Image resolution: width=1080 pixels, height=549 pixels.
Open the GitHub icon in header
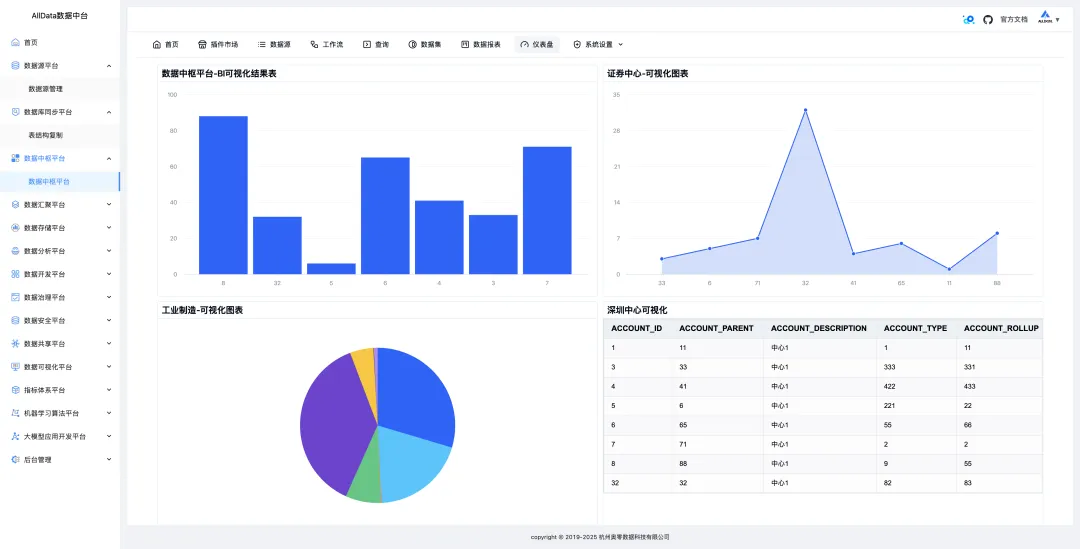coord(988,20)
